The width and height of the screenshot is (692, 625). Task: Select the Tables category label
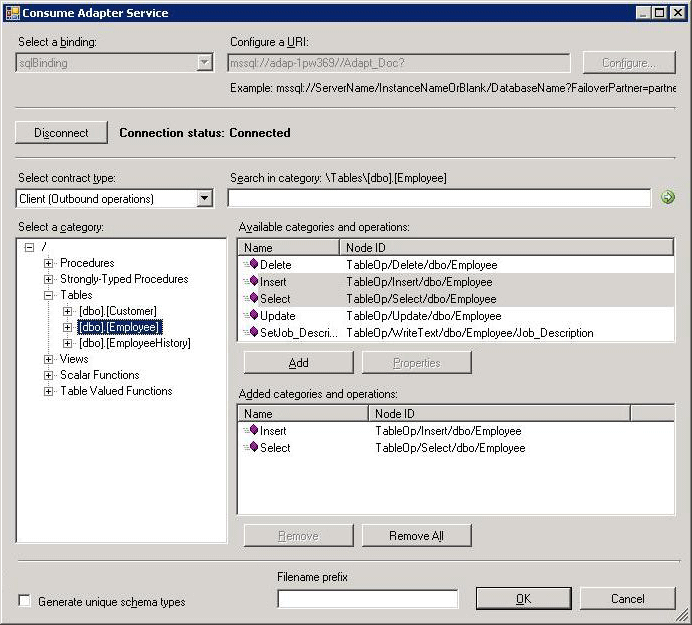tap(76, 295)
